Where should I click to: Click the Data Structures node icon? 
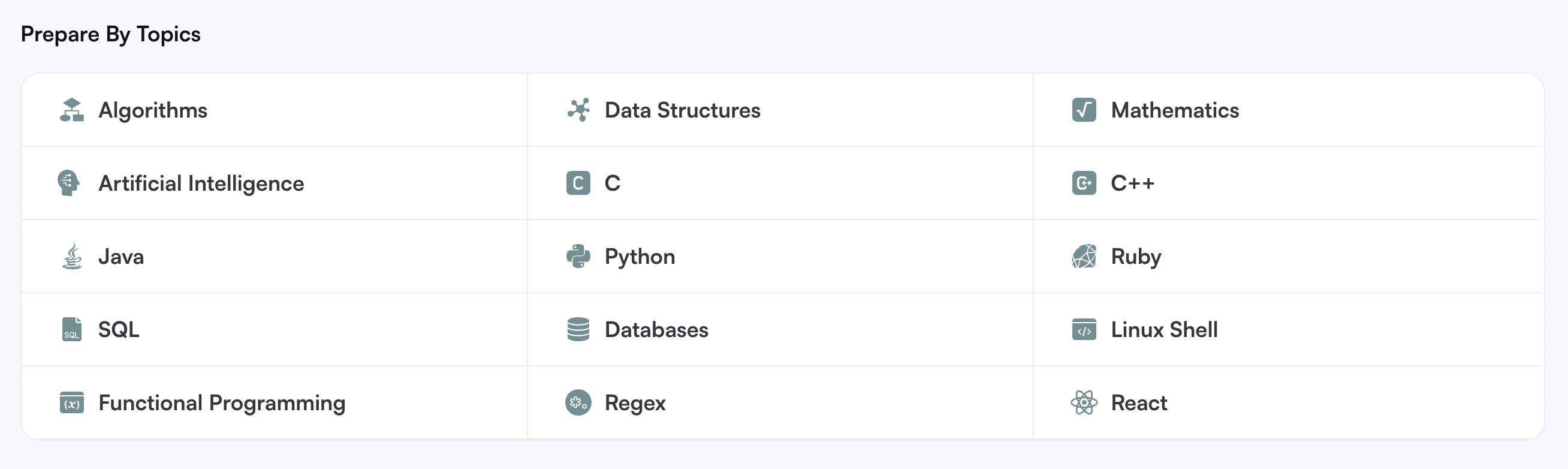tap(578, 110)
